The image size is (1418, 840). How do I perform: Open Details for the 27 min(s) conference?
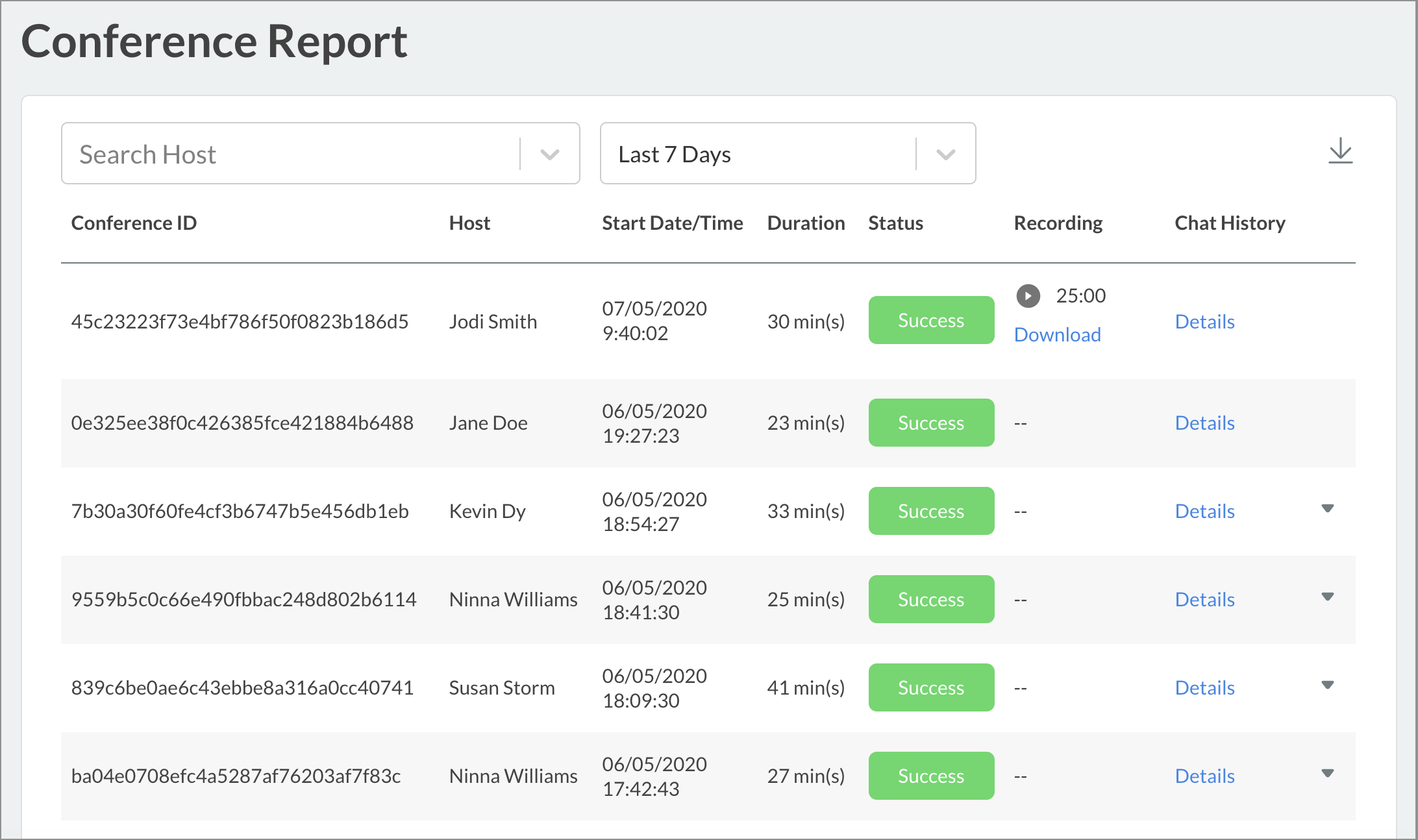pos(1204,776)
